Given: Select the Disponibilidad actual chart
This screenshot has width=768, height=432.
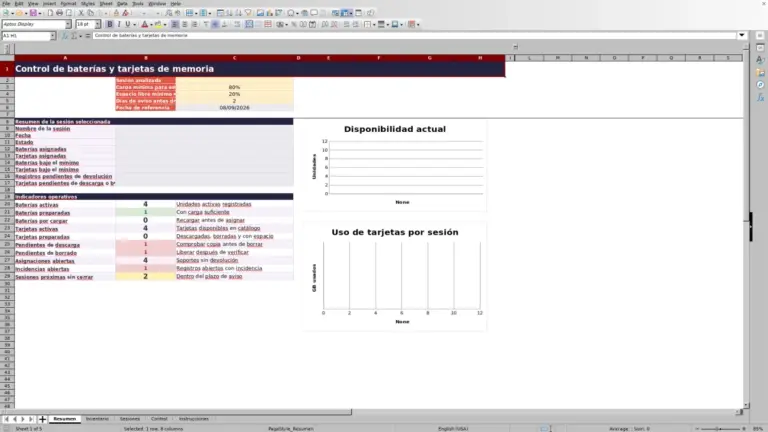Looking at the screenshot, I should click(395, 166).
